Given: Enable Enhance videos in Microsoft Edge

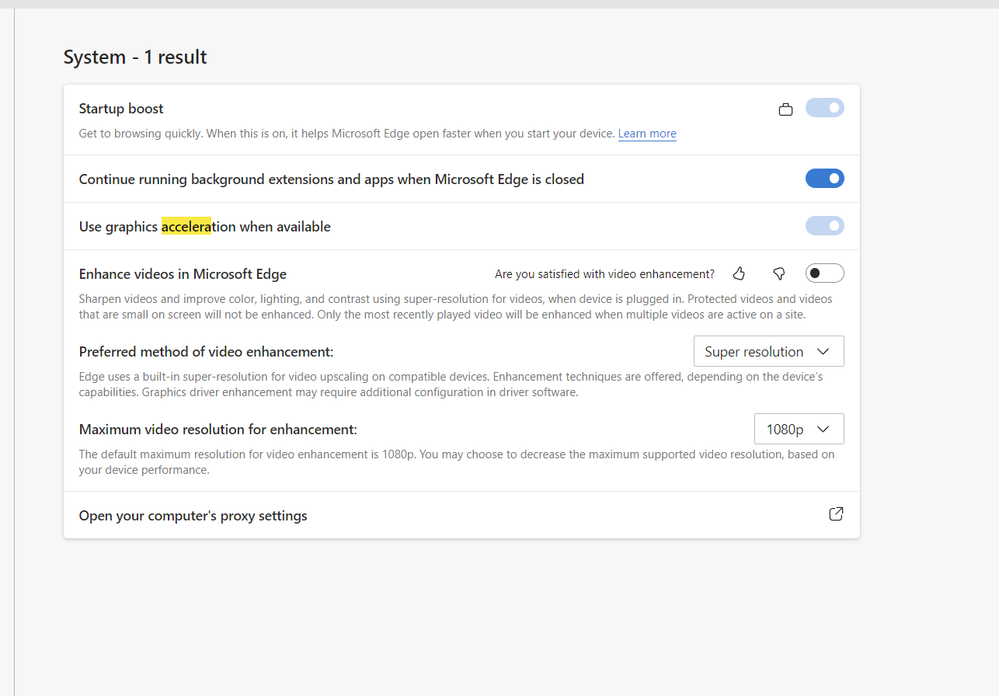Looking at the screenshot, I should pyautogui.click(x=824, y=273).
